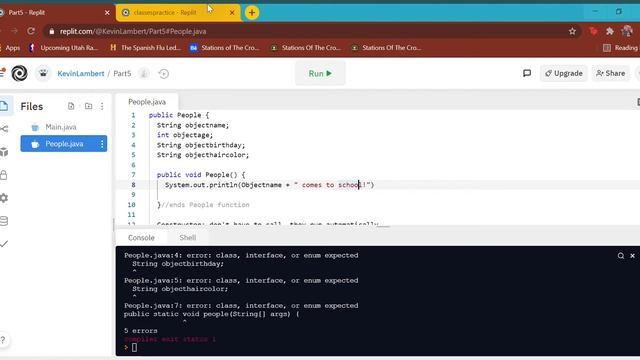Open the help question mark icon

coord(3,340)
